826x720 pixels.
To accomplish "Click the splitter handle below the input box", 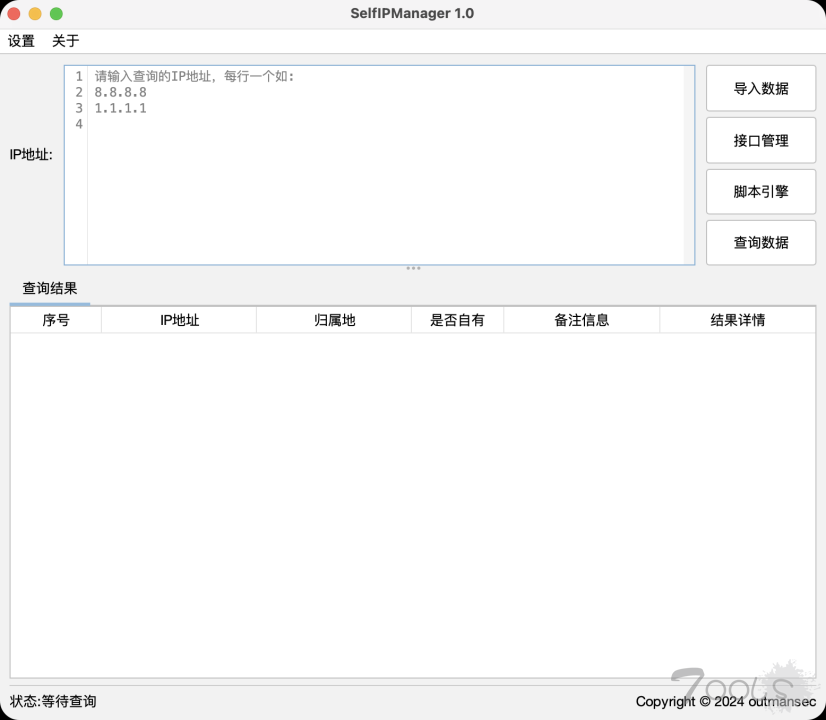I will coord(414,267).
